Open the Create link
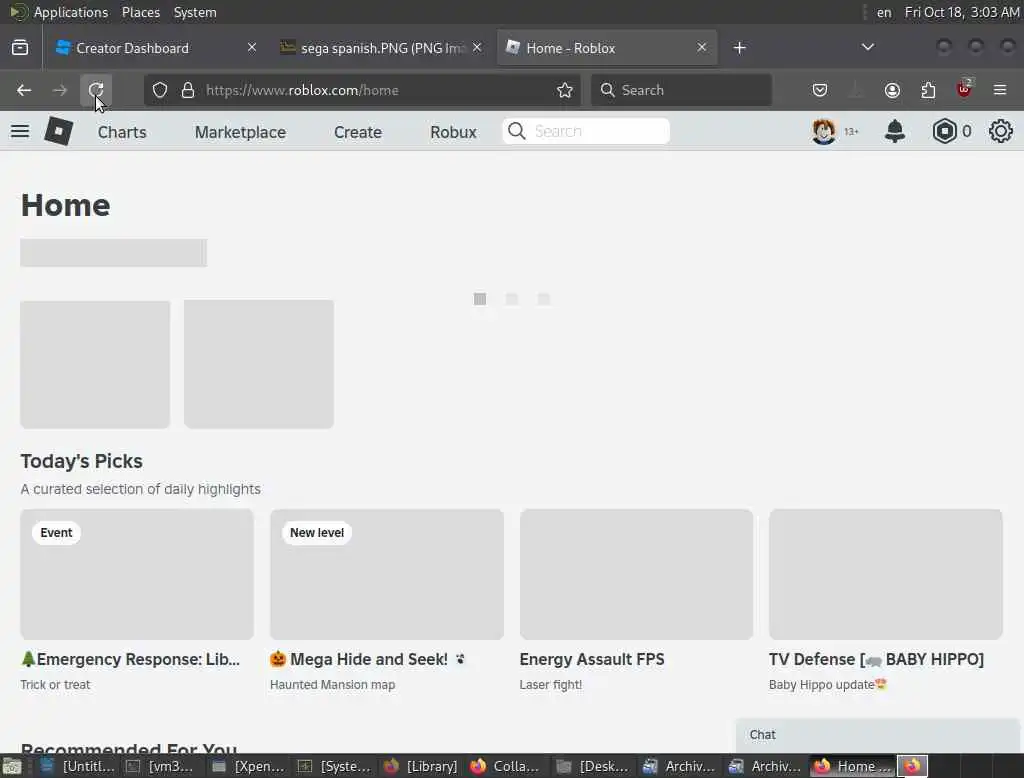Image resolution: width=1024 pixels, height=778 pixels. pos(358,132)
